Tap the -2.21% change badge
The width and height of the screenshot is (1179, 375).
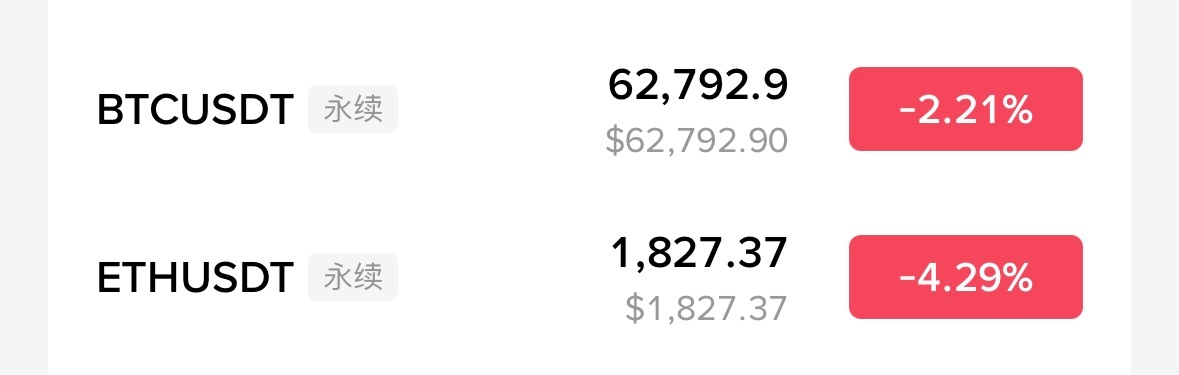(x=965, y=109)
